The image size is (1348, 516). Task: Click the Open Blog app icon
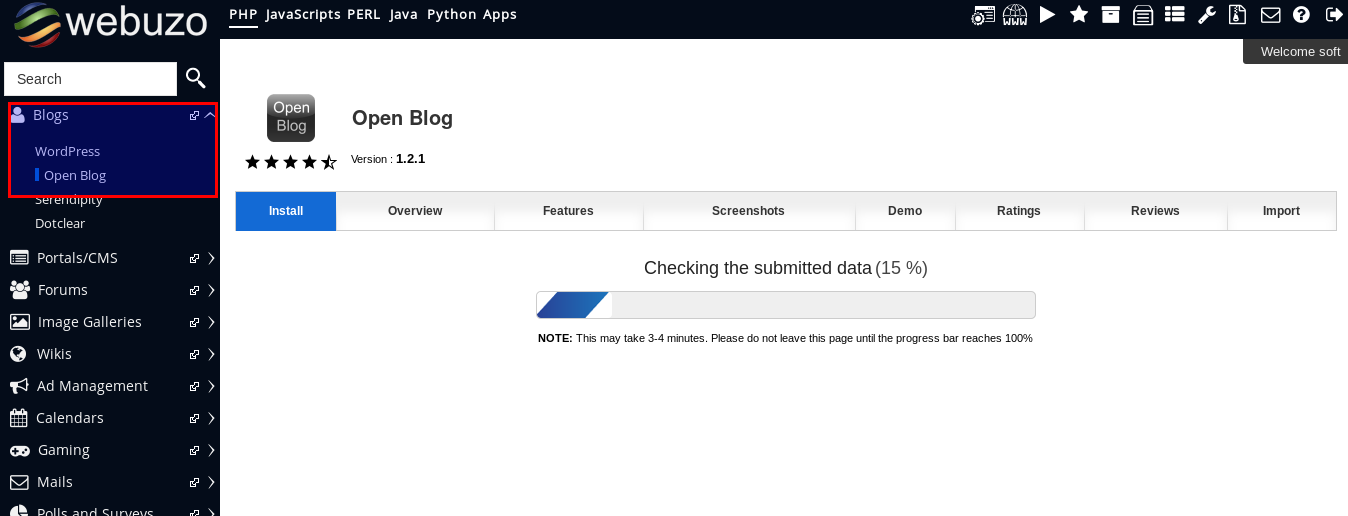point(291,117)
